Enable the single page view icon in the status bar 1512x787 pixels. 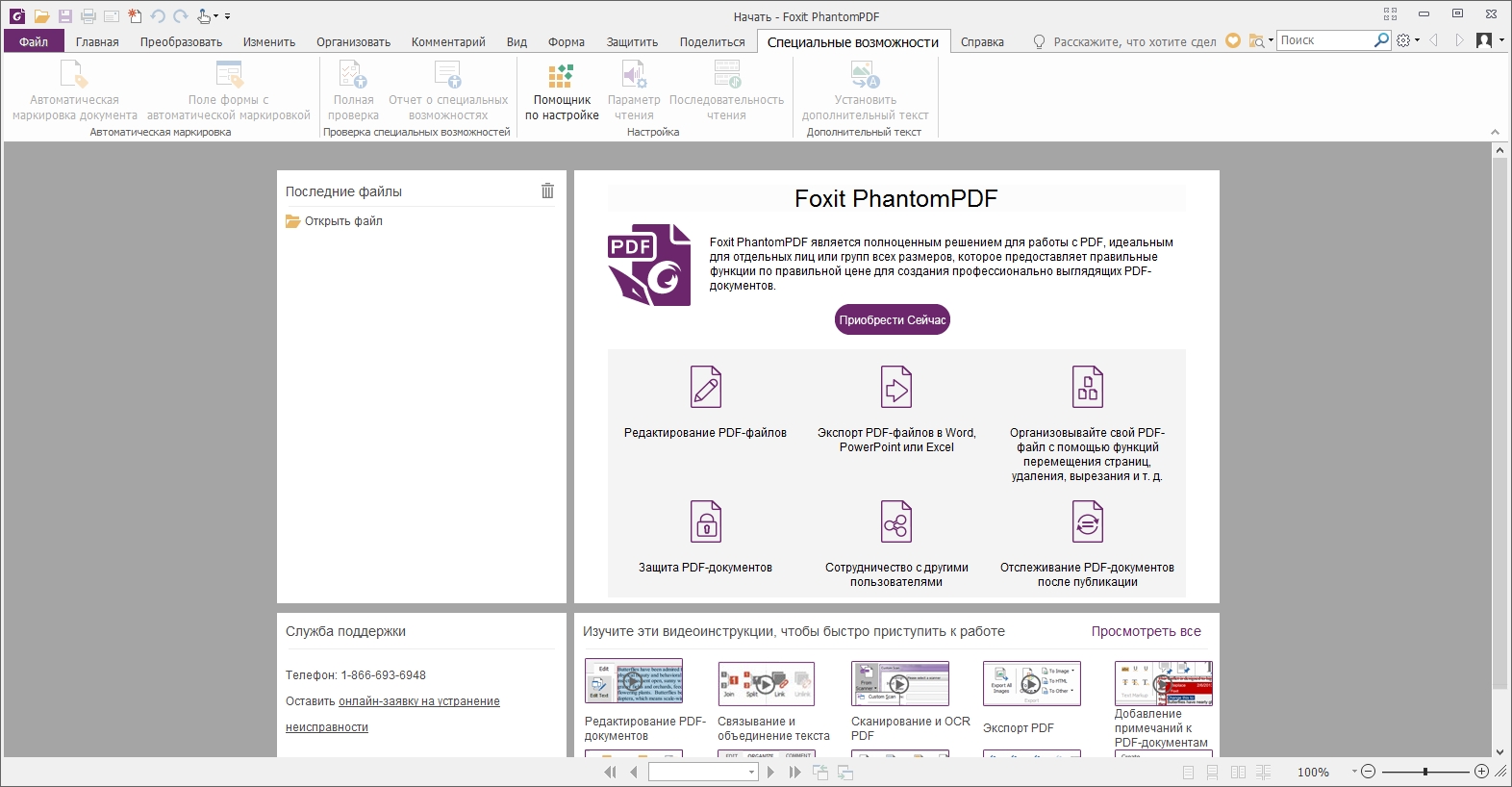click(1189, 772)
